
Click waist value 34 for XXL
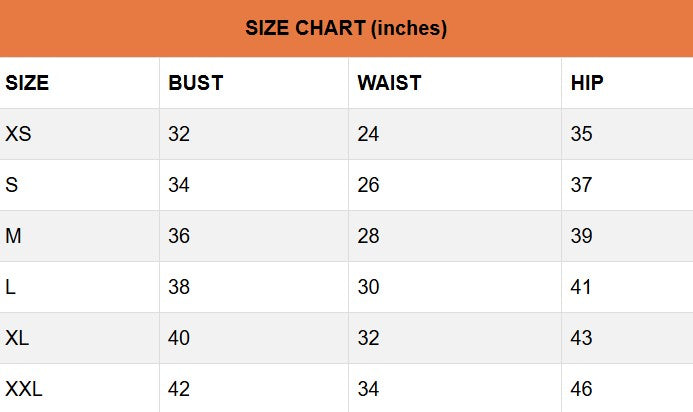tap(368, 389)
